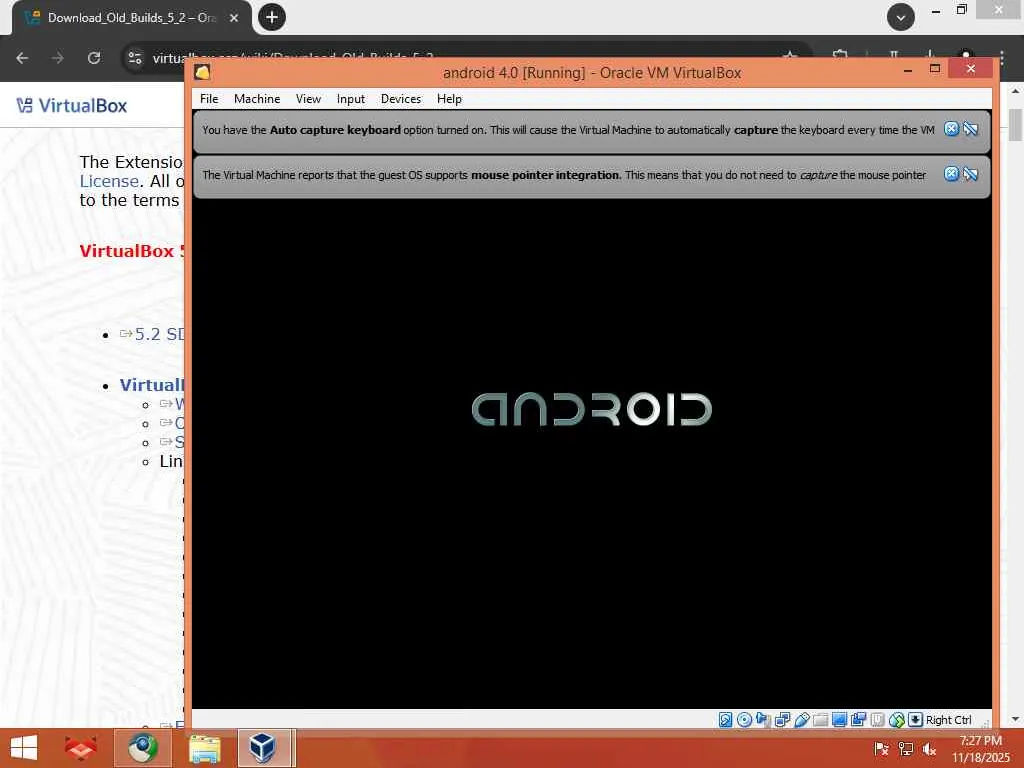Open Chrome tab search dropdown
Viewport: 1024px width, 768px height.
pos(901,18)
